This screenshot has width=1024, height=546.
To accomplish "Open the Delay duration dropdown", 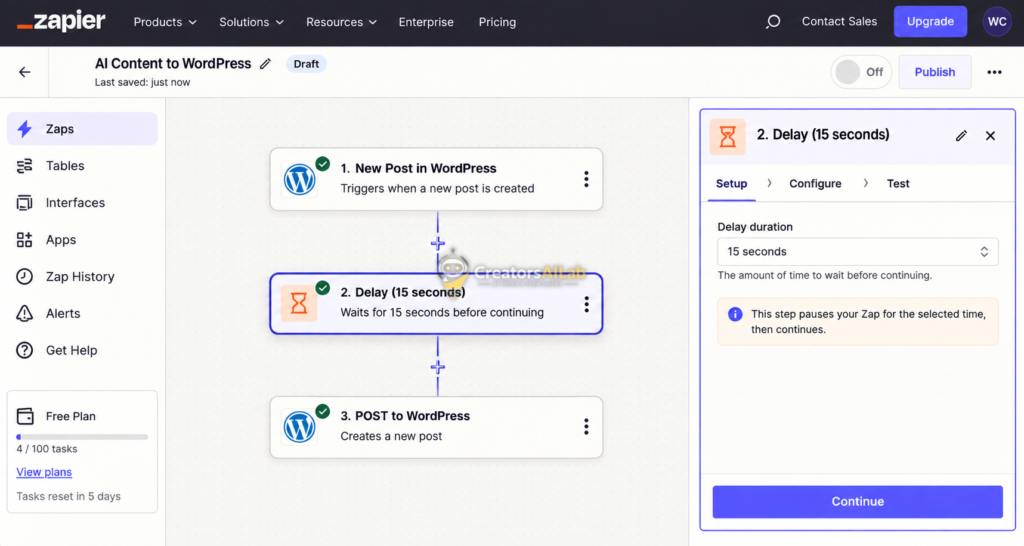I will pos(857,251).
